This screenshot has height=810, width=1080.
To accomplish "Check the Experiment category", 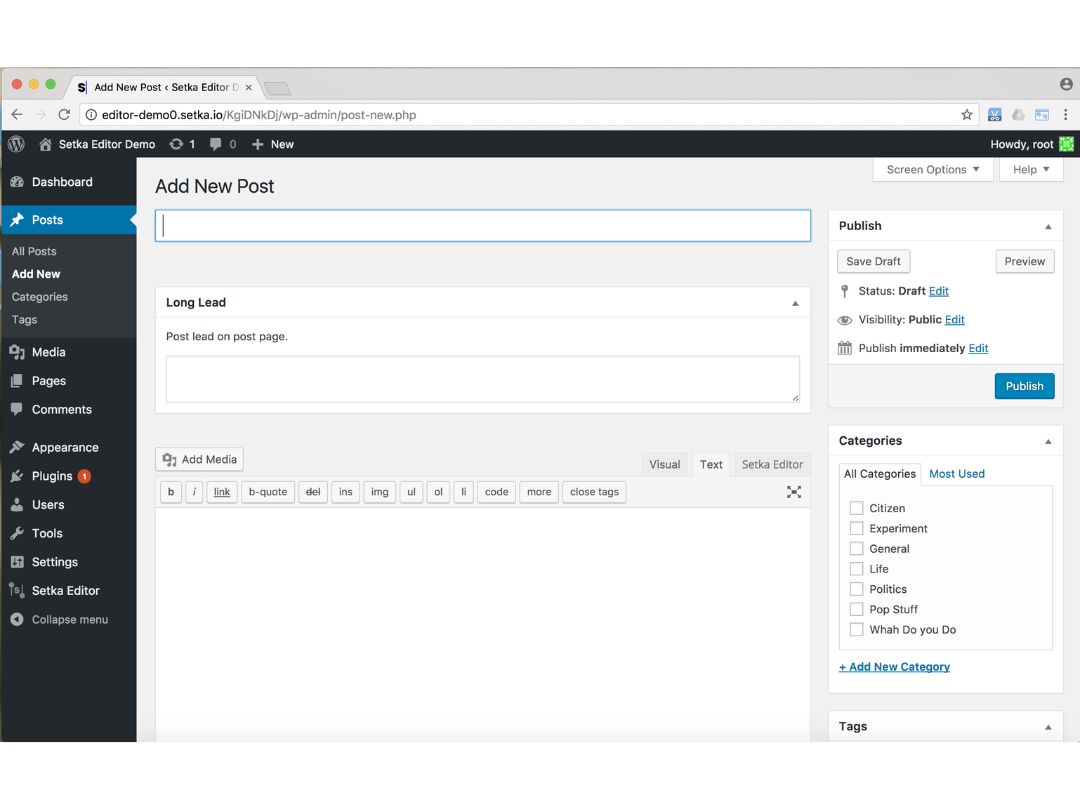I will pyautogui.click(x=856, y=528).
